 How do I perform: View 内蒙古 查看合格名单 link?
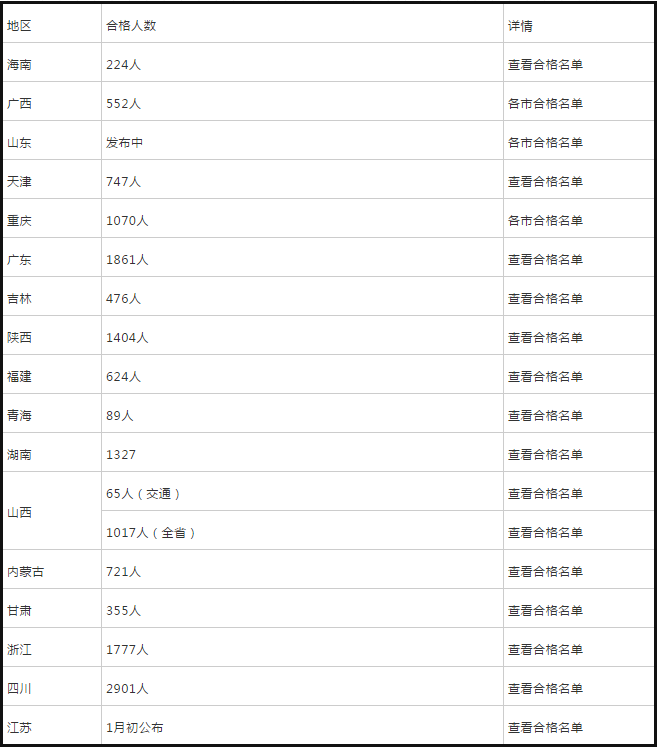coord(545,572)
